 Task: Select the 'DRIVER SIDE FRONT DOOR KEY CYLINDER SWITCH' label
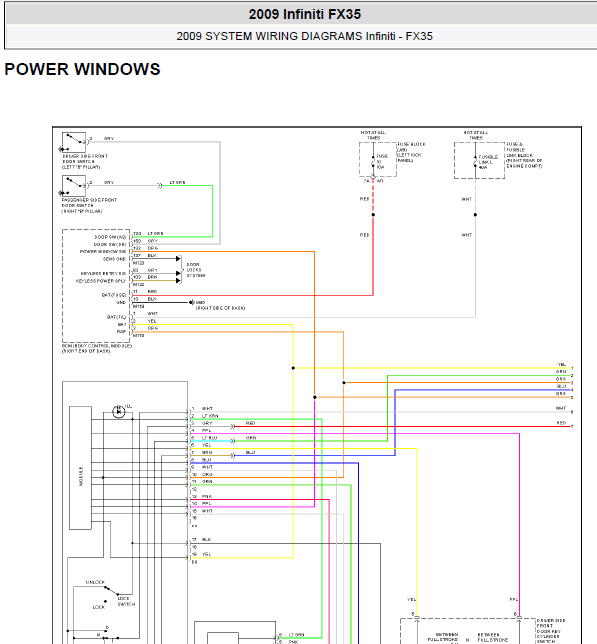point(551,631)
